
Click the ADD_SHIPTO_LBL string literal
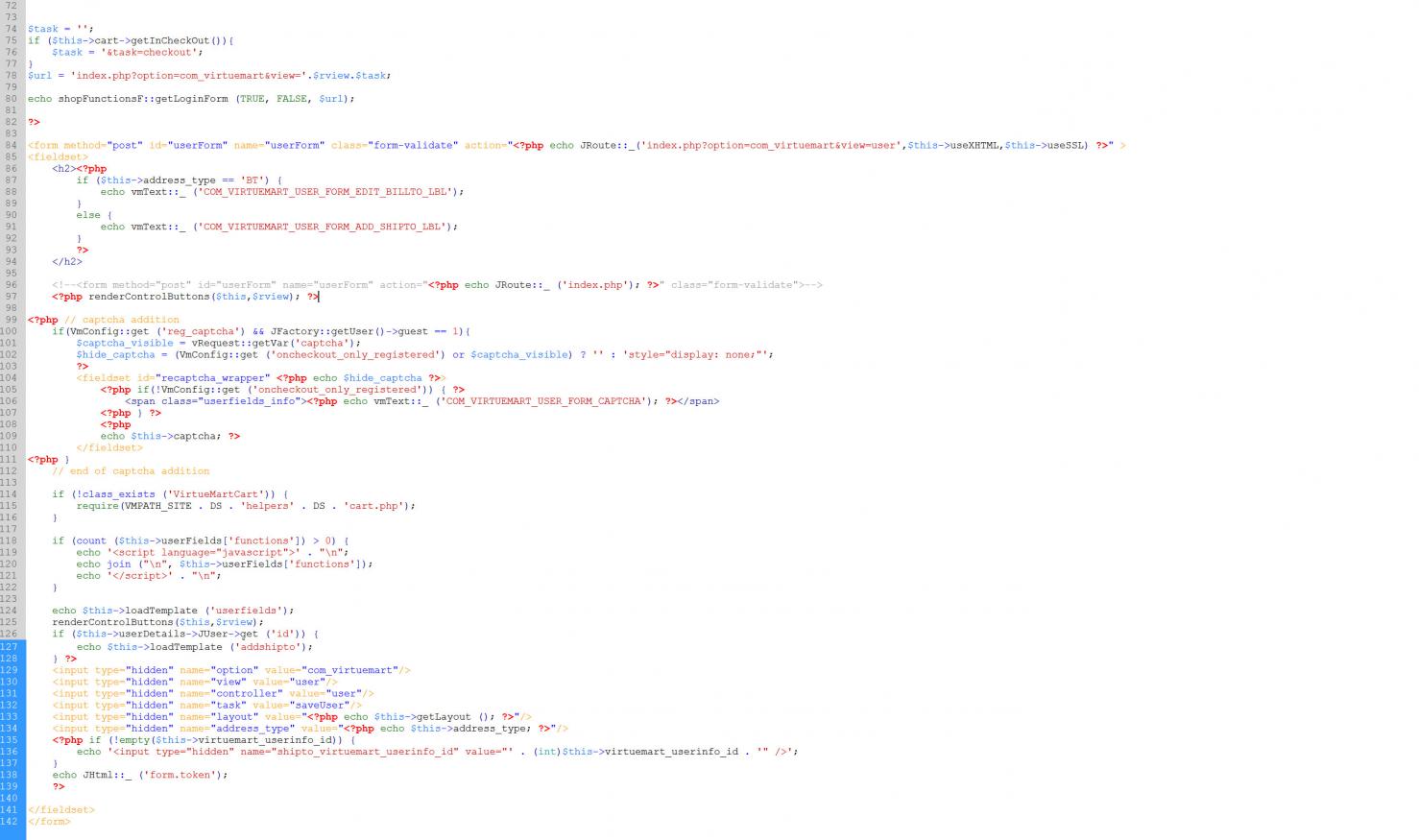click(x=322, y=227)
